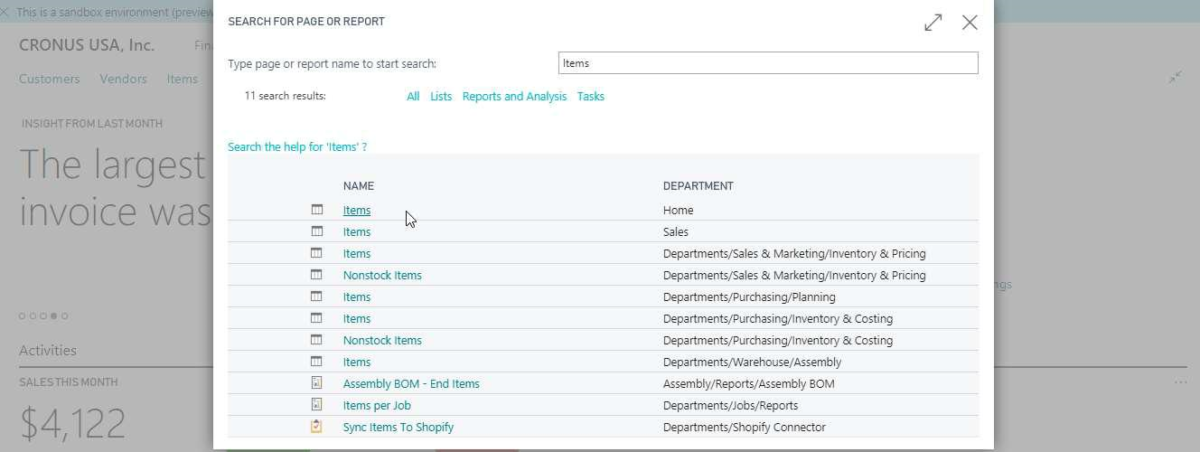Open the Items per Job report
Image resolution: width=1200 pixels, height=452 pixels.
377,405
